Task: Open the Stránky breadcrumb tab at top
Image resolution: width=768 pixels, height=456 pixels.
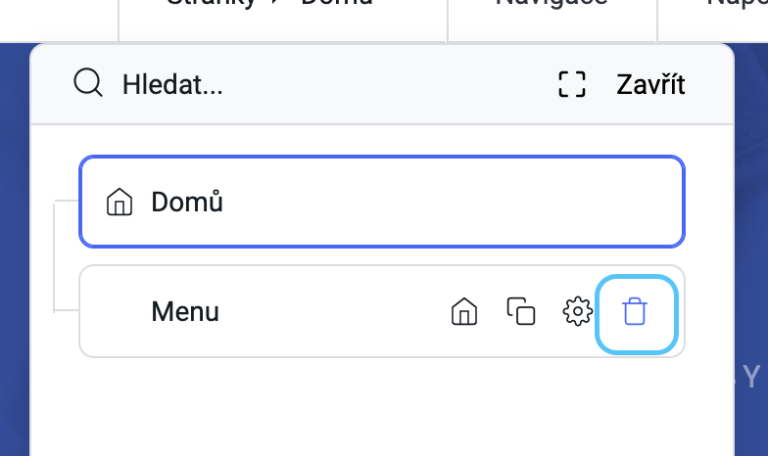Action: pos(211,4)
